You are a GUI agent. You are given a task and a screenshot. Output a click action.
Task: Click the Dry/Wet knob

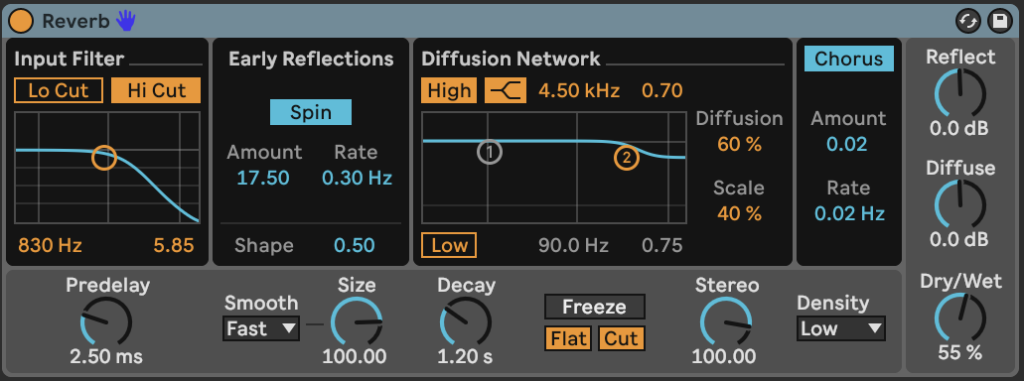pos(960,318)
